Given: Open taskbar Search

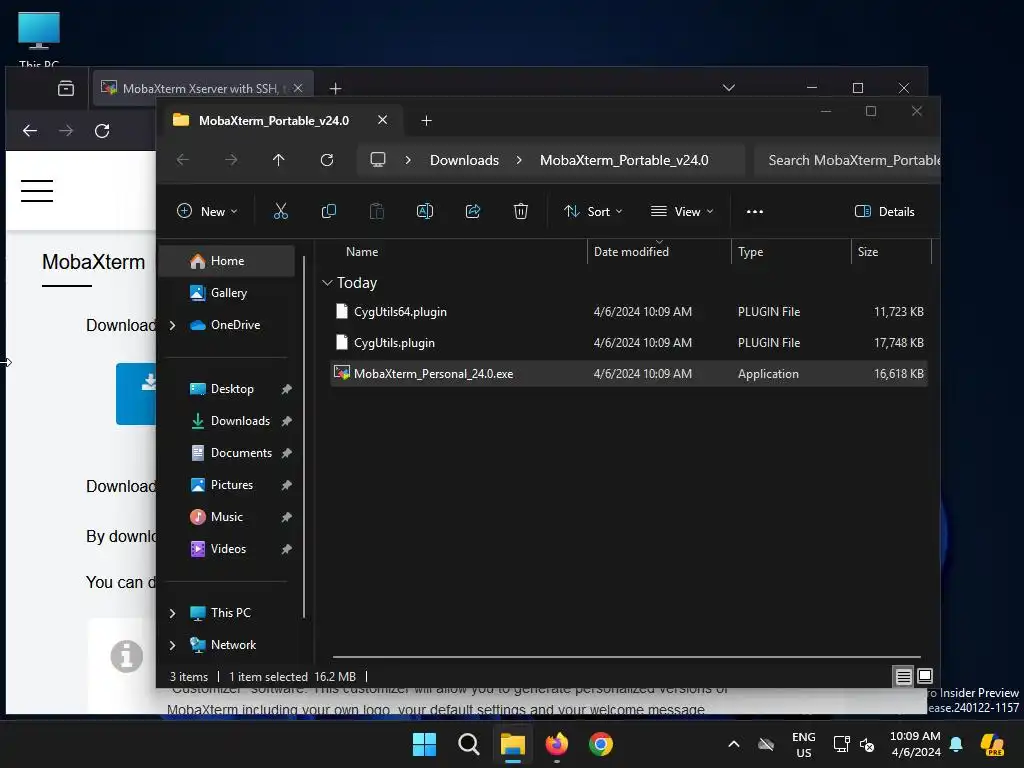Looking at the screenshot, I should (x=469, y=744).
